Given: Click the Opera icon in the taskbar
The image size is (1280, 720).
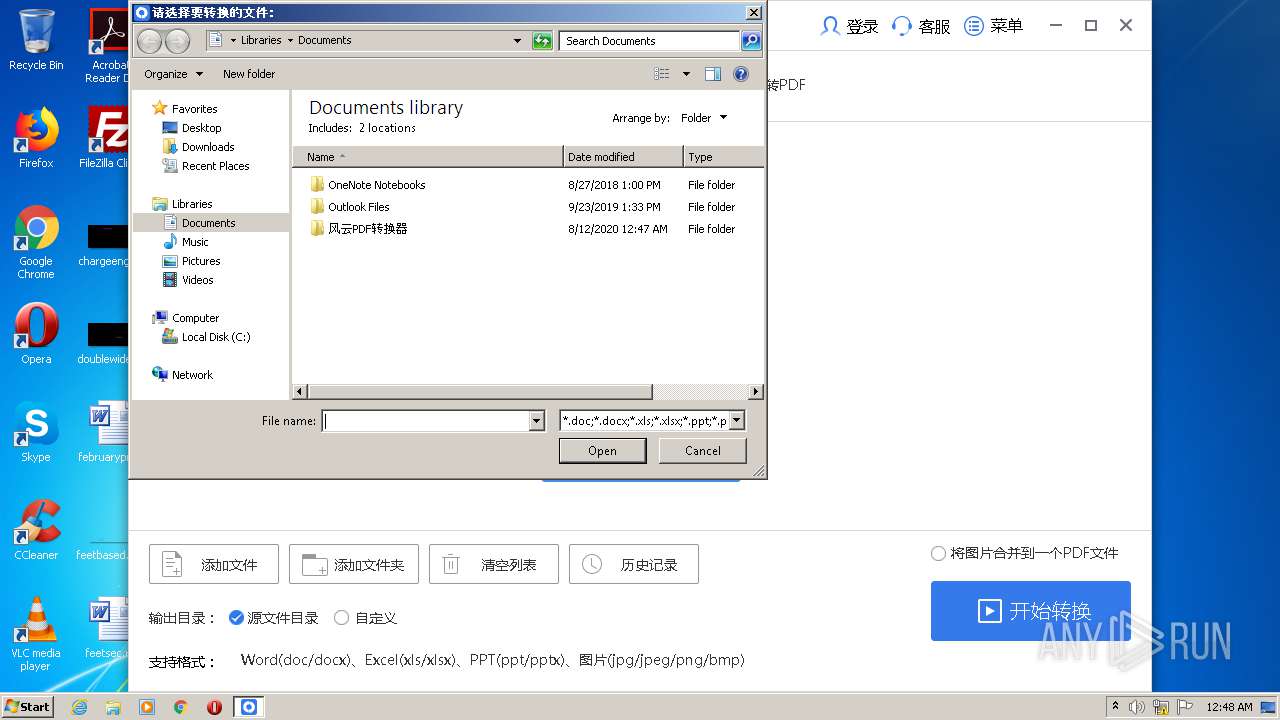Looking at the screenshot, I should pyautogui.click(x=214, y=707).
